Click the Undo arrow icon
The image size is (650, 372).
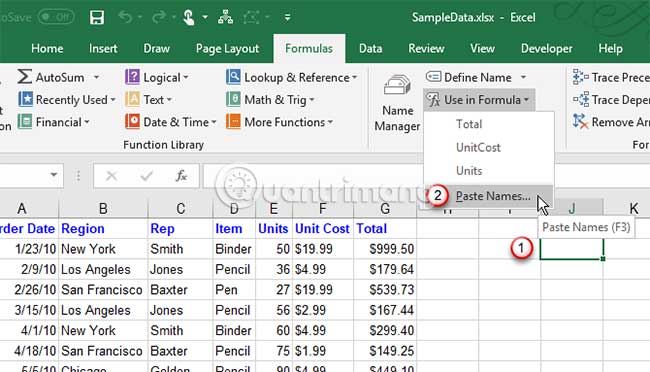(125, 17)
